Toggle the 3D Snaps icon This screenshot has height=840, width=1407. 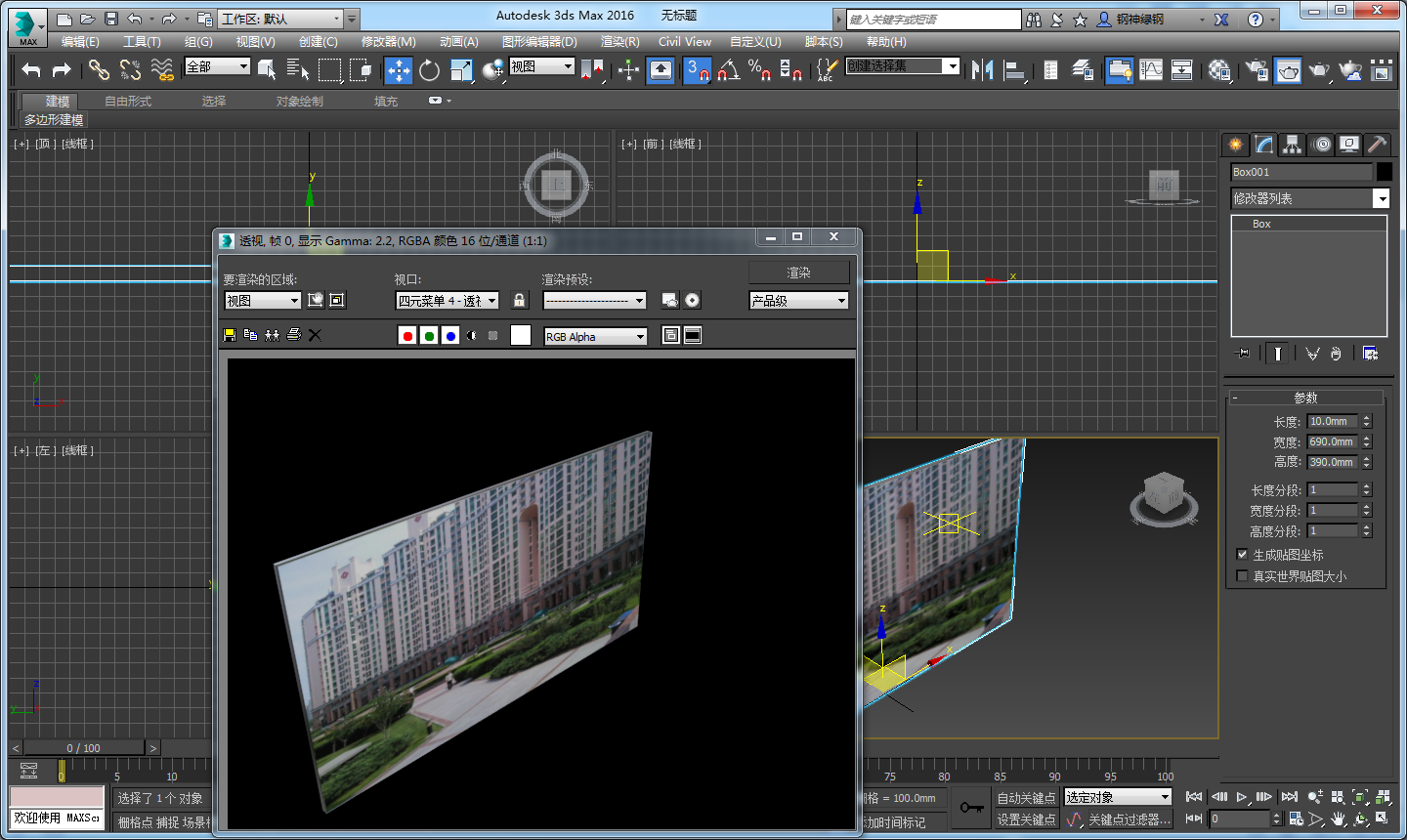(x=697, y=69)
